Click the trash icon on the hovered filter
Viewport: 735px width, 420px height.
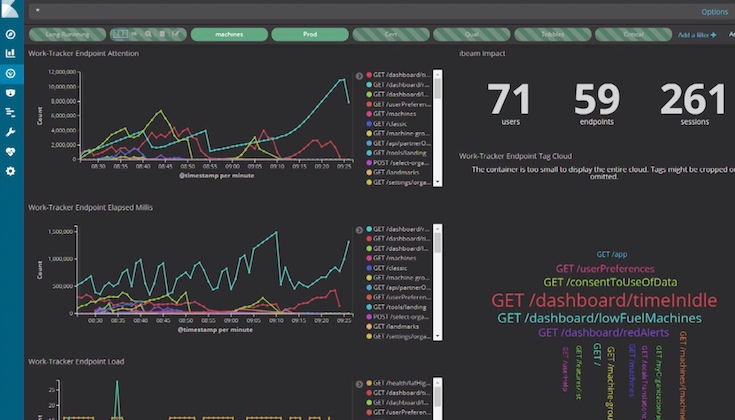162,34
